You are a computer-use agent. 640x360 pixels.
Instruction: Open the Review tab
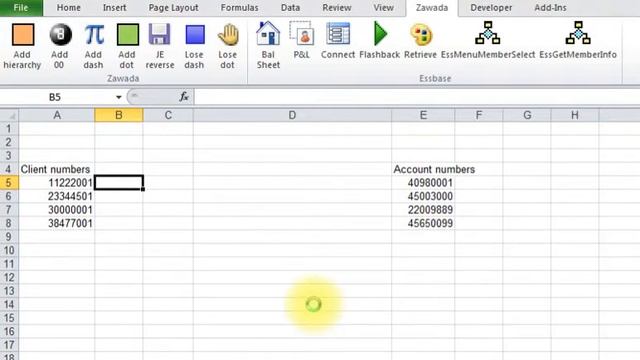coord(337,8)
